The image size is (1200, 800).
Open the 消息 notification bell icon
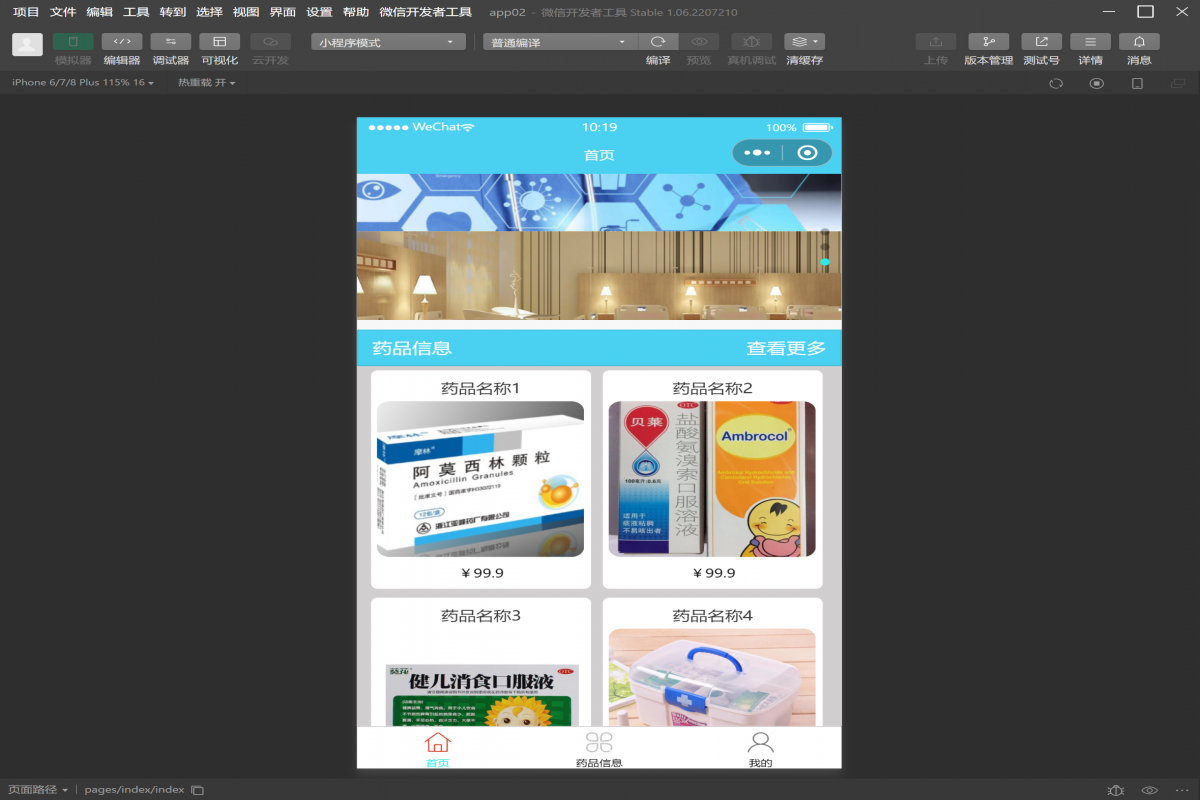click(1139, 42)
